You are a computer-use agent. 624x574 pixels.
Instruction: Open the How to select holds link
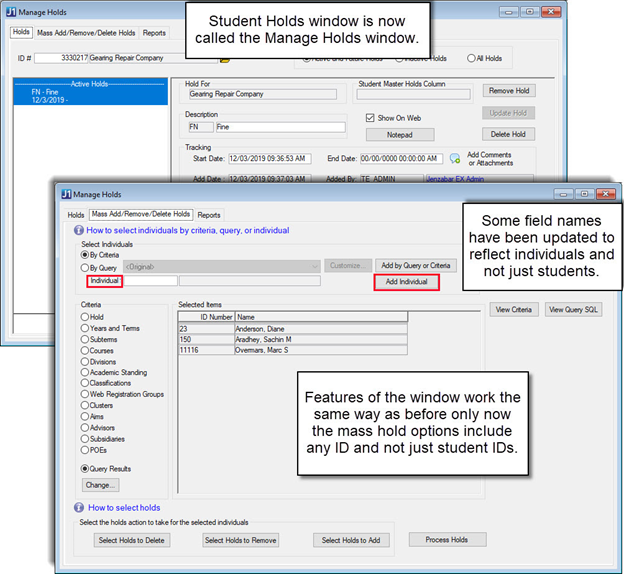(x=124, y=507)
